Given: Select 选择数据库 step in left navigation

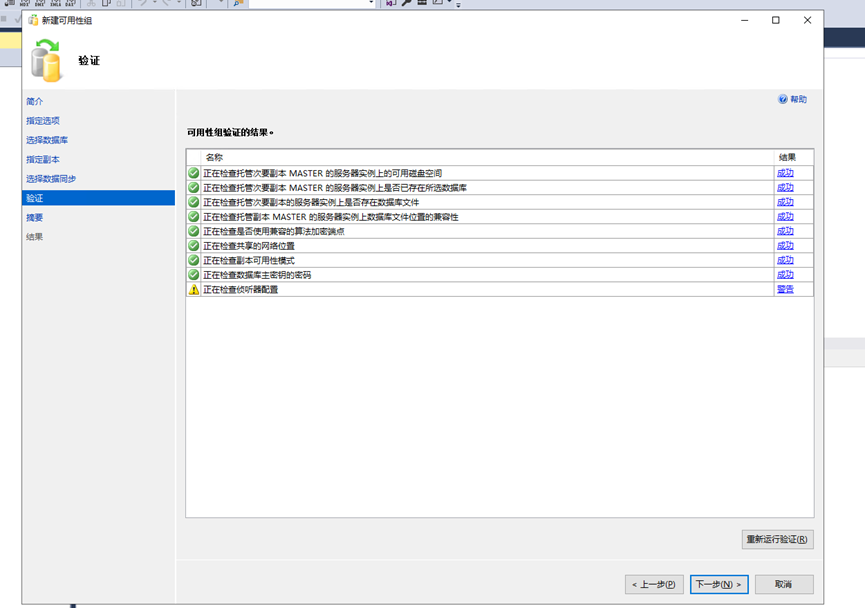Looking at the screenshot, I should 47,140.
